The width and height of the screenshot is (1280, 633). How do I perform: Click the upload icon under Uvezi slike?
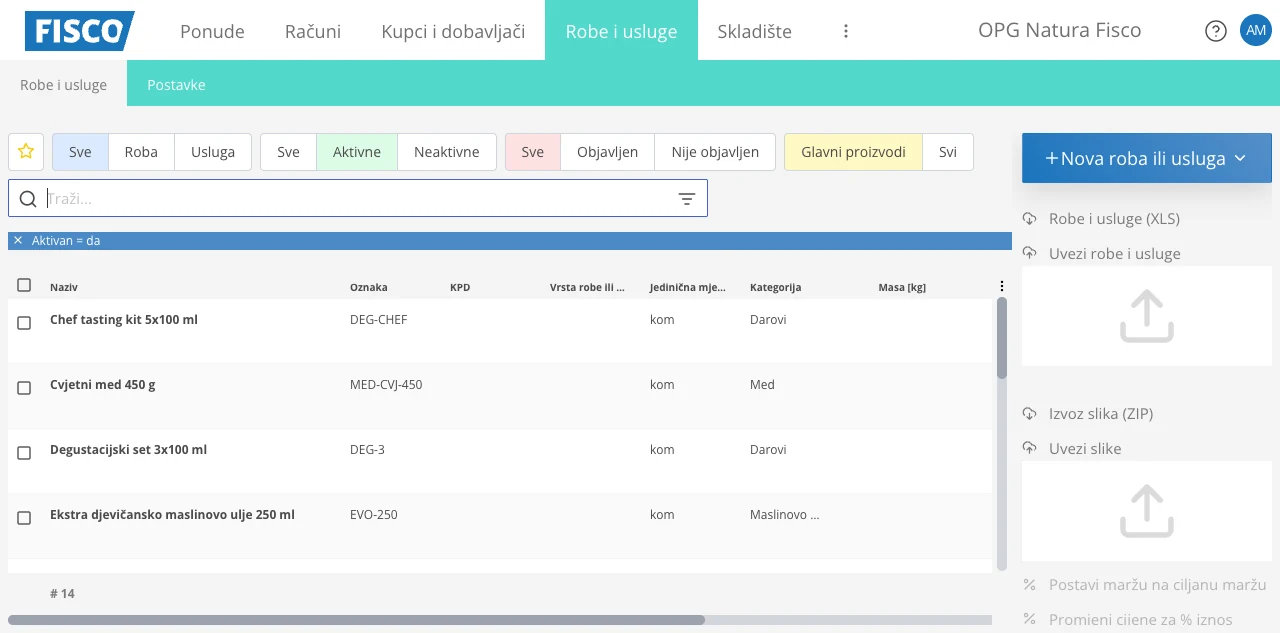click(1146, 511)
